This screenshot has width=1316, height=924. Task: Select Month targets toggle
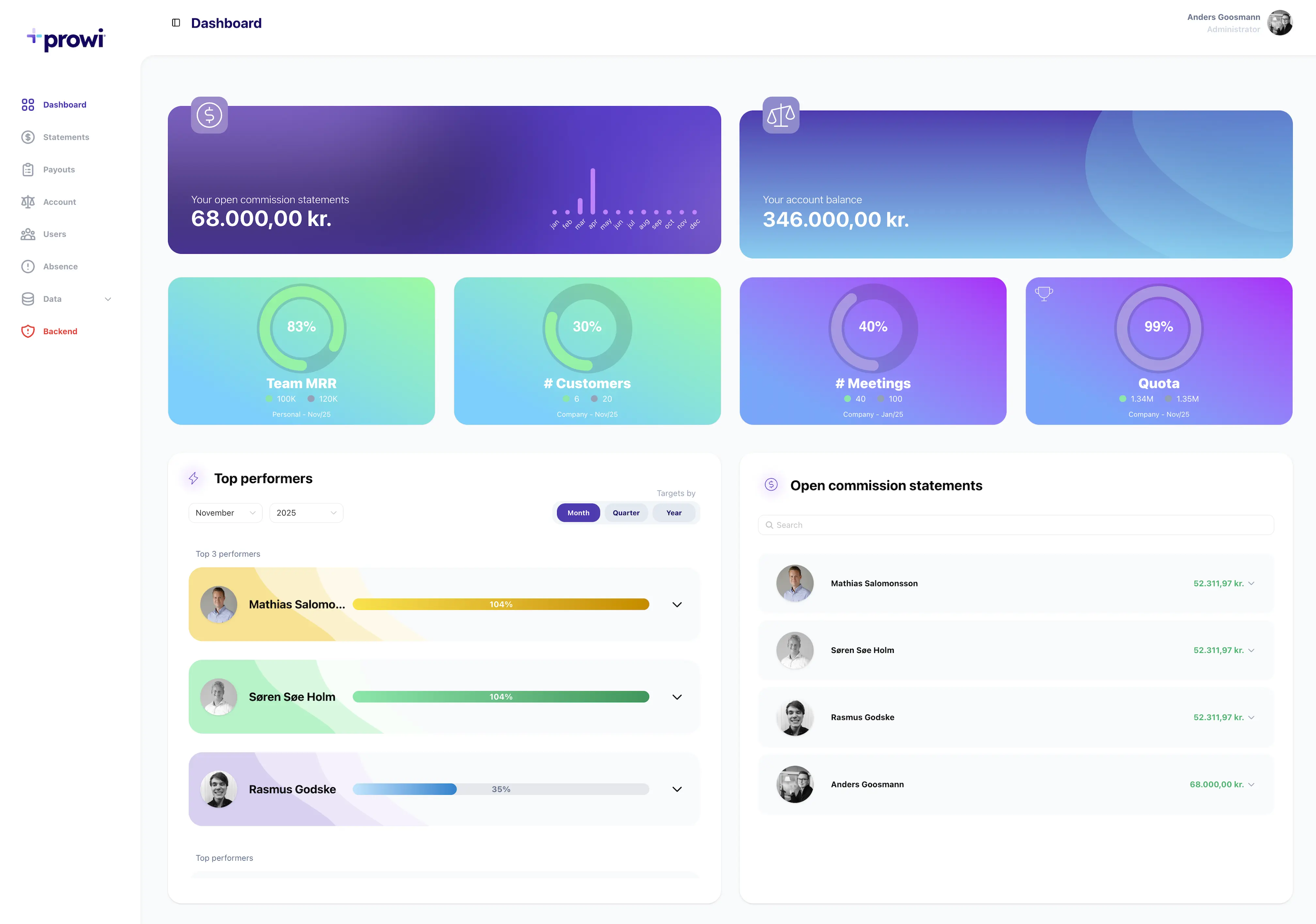coord(578,513)
